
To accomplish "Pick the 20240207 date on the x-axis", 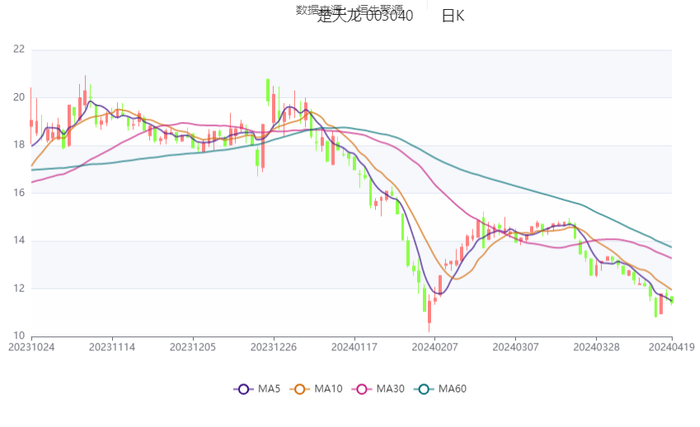I will tap(432, 347).
